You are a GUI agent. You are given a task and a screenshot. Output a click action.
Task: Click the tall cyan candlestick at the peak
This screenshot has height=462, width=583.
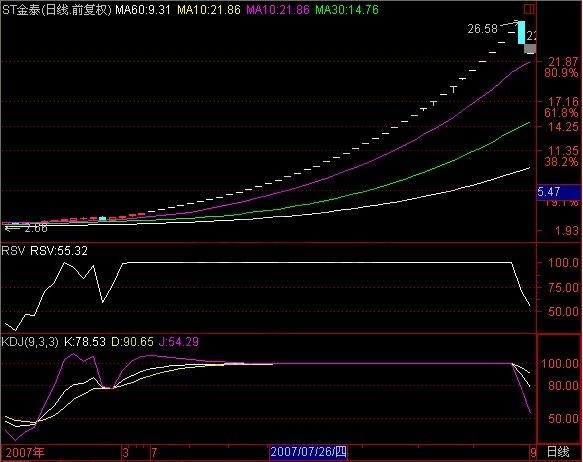click(x=521, y=32)
